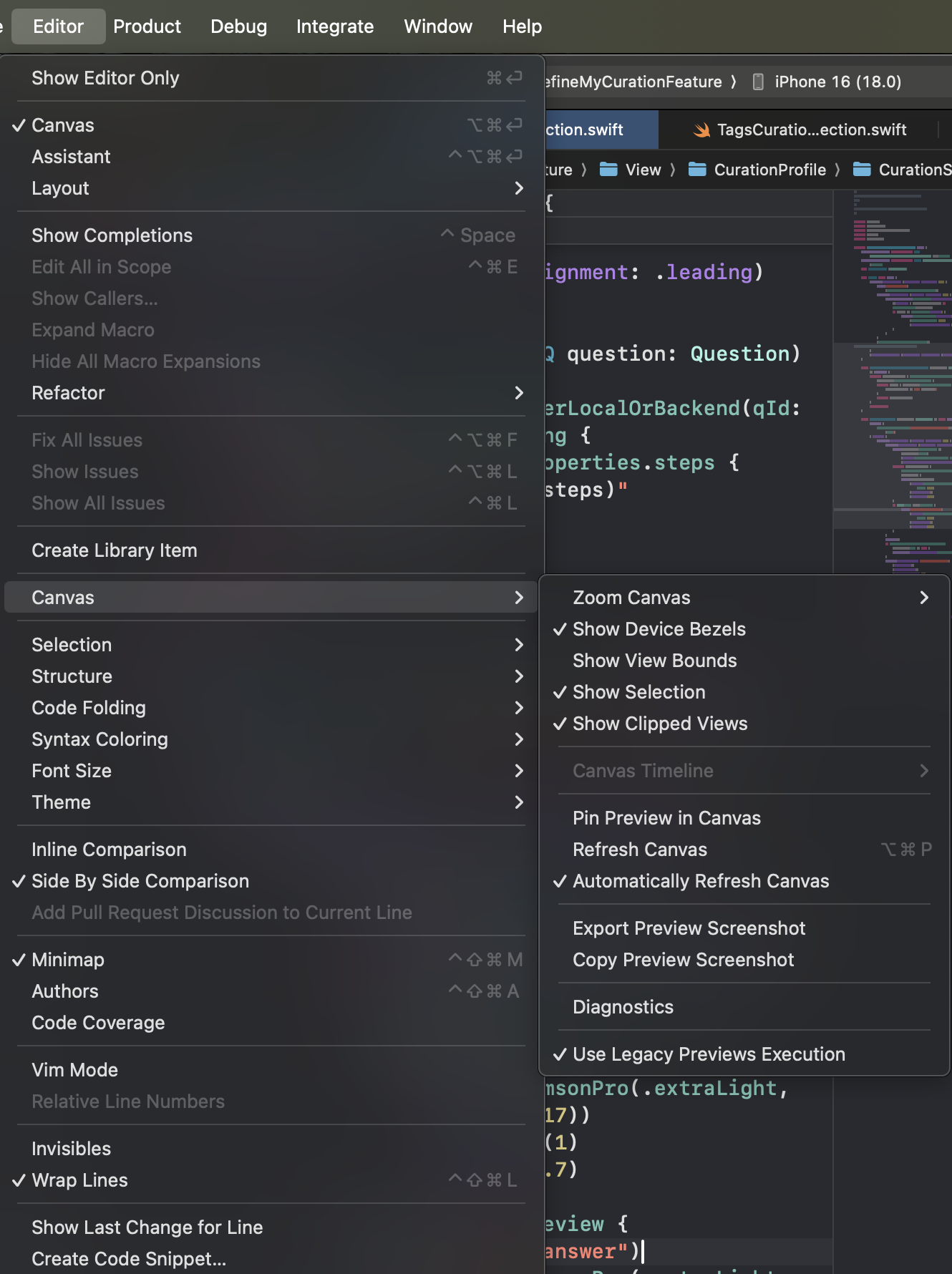Click Pin Preview in Canvas

[666, 818]
